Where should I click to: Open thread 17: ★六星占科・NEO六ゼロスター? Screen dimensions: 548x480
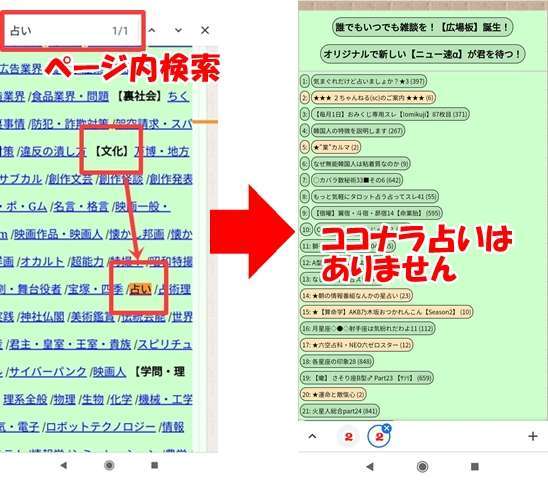coord(356,345)
